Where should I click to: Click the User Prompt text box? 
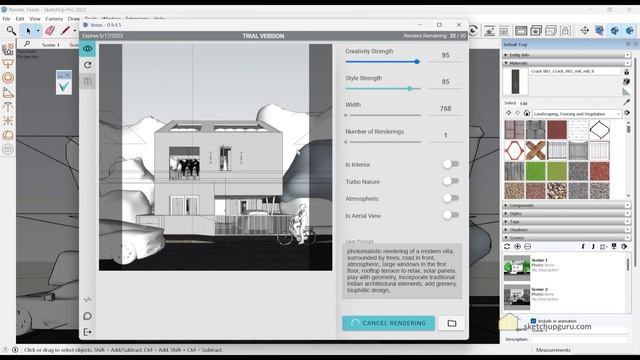pos(402,271)
